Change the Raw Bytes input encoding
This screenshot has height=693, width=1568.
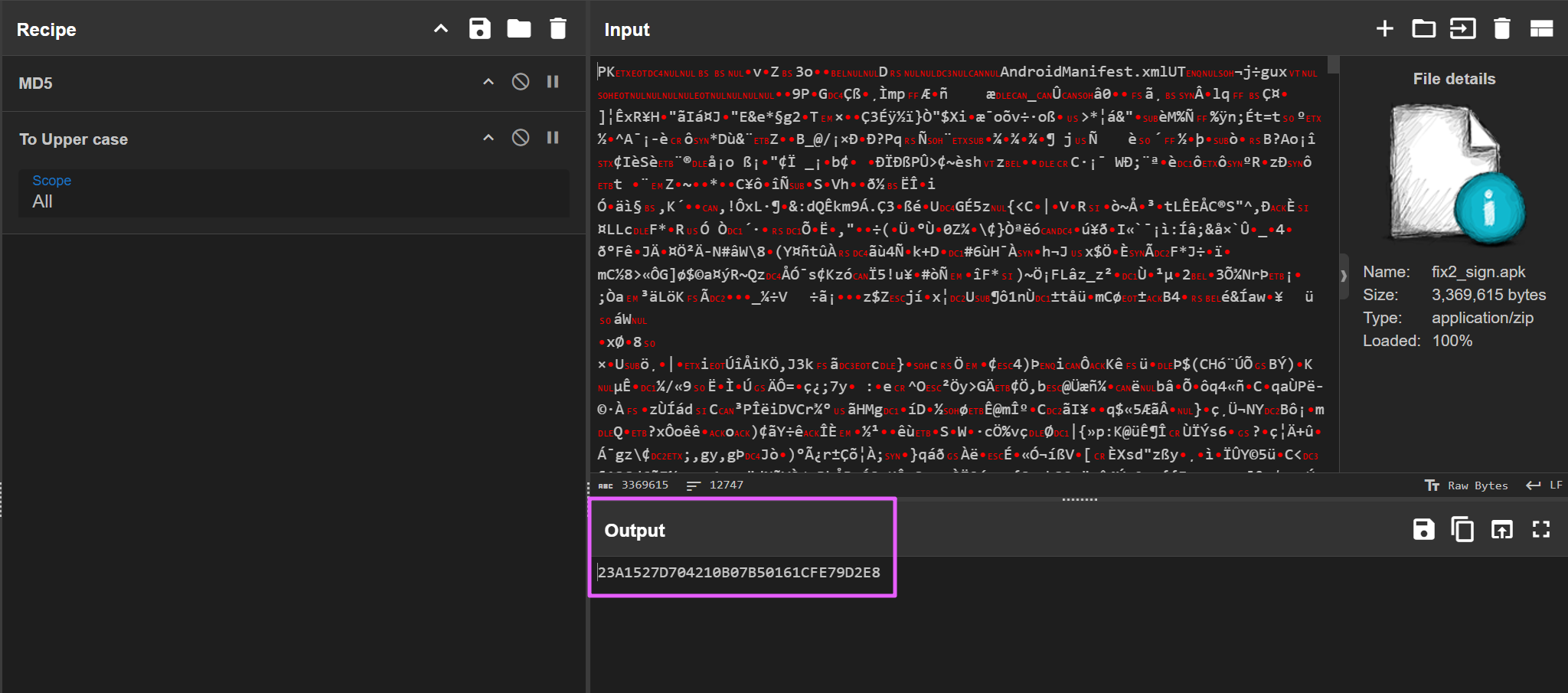[x=1466, y=485]
